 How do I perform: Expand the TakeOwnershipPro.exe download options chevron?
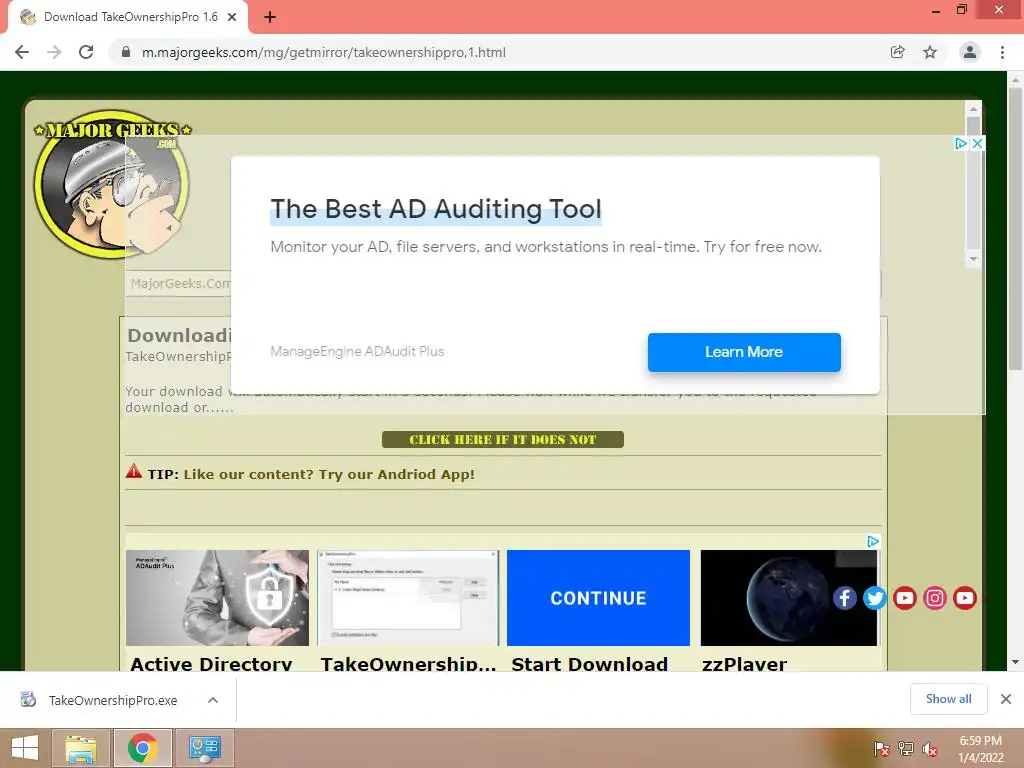213,700
